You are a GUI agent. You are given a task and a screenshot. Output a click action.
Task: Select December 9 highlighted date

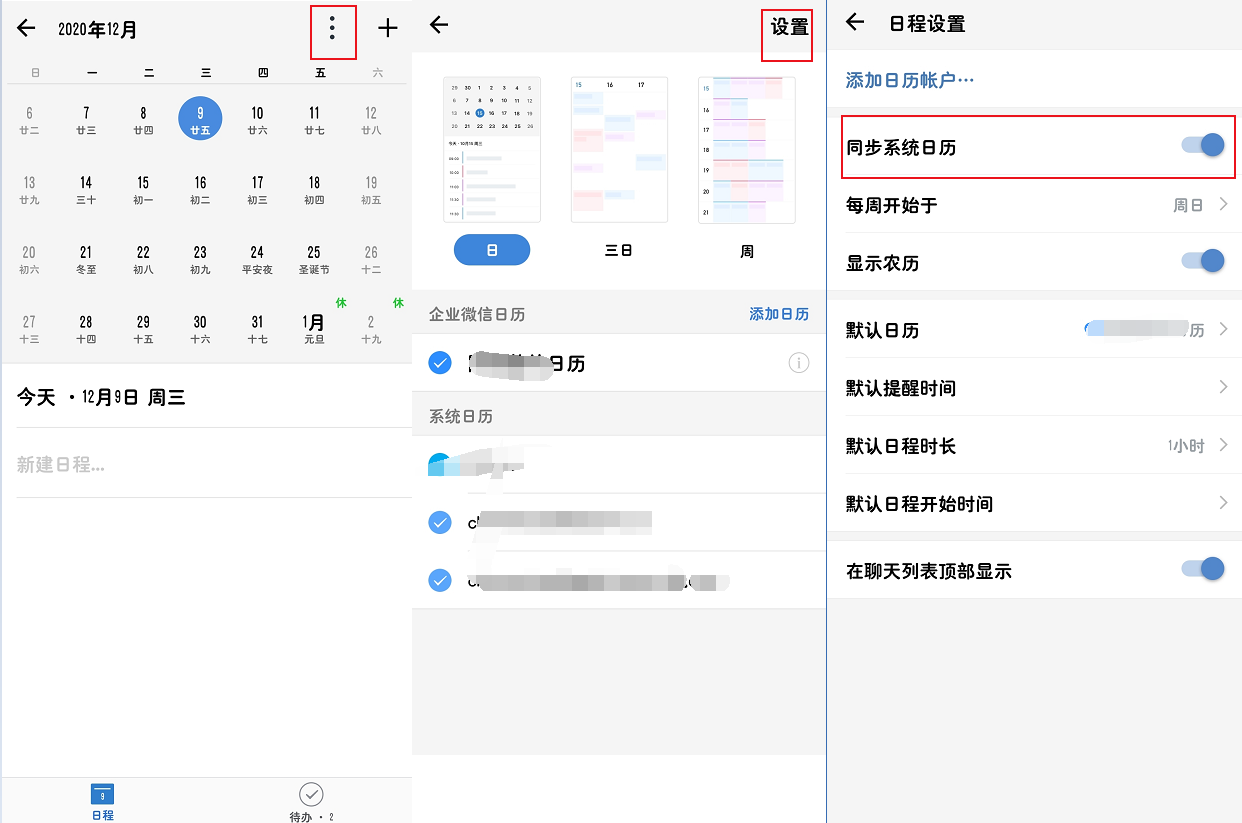[x=200, y=119]
